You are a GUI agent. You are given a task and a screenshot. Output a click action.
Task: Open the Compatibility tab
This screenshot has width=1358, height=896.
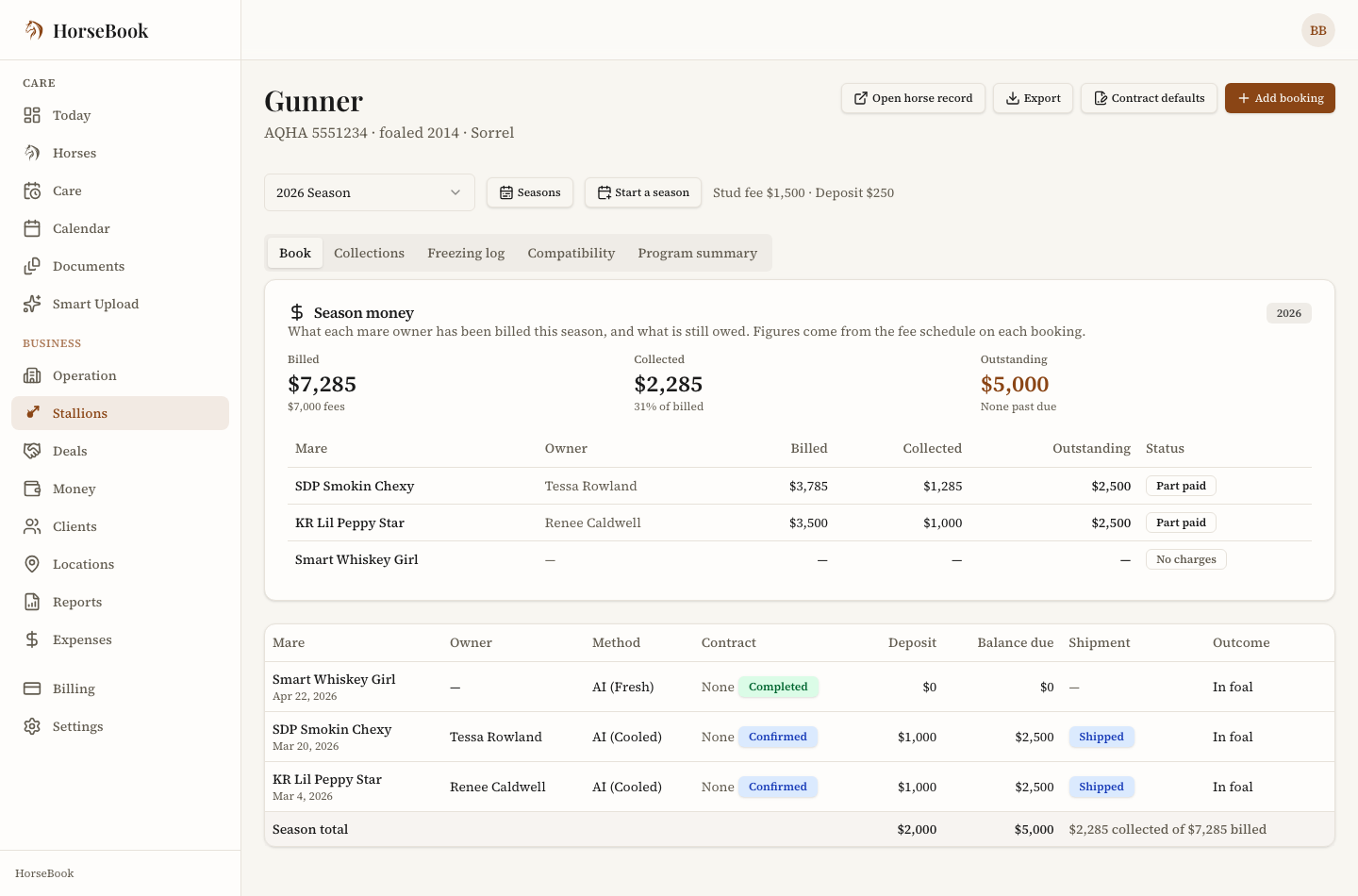click(x=571, y=253)
